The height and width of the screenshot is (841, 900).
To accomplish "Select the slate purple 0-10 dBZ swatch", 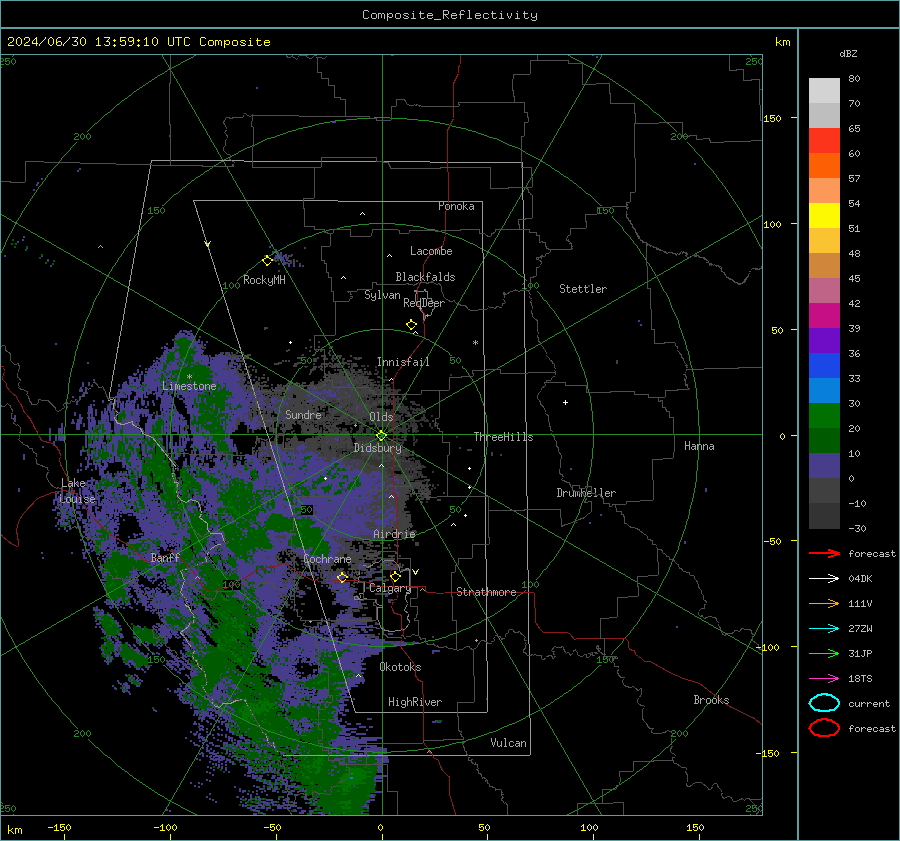I will 824,465.
